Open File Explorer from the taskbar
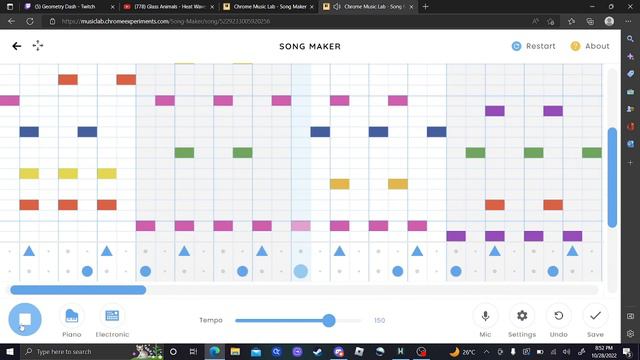 pos(235,351)
